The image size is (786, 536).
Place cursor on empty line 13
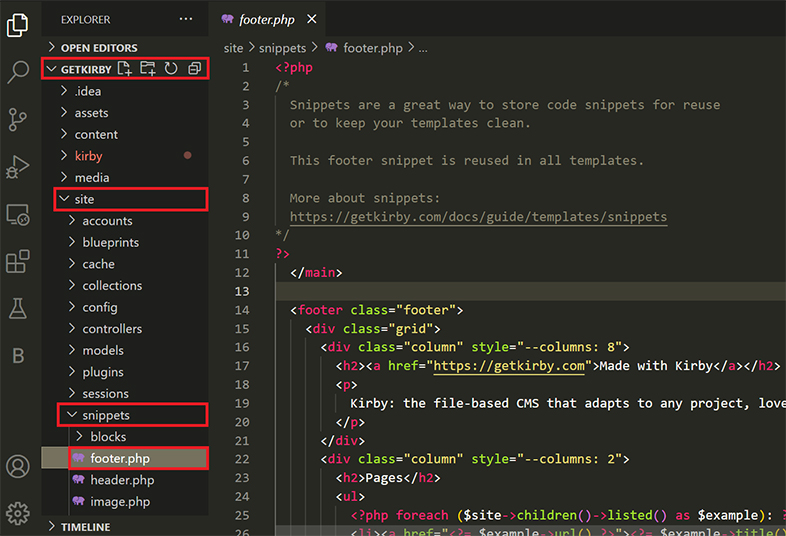[530, 291]
